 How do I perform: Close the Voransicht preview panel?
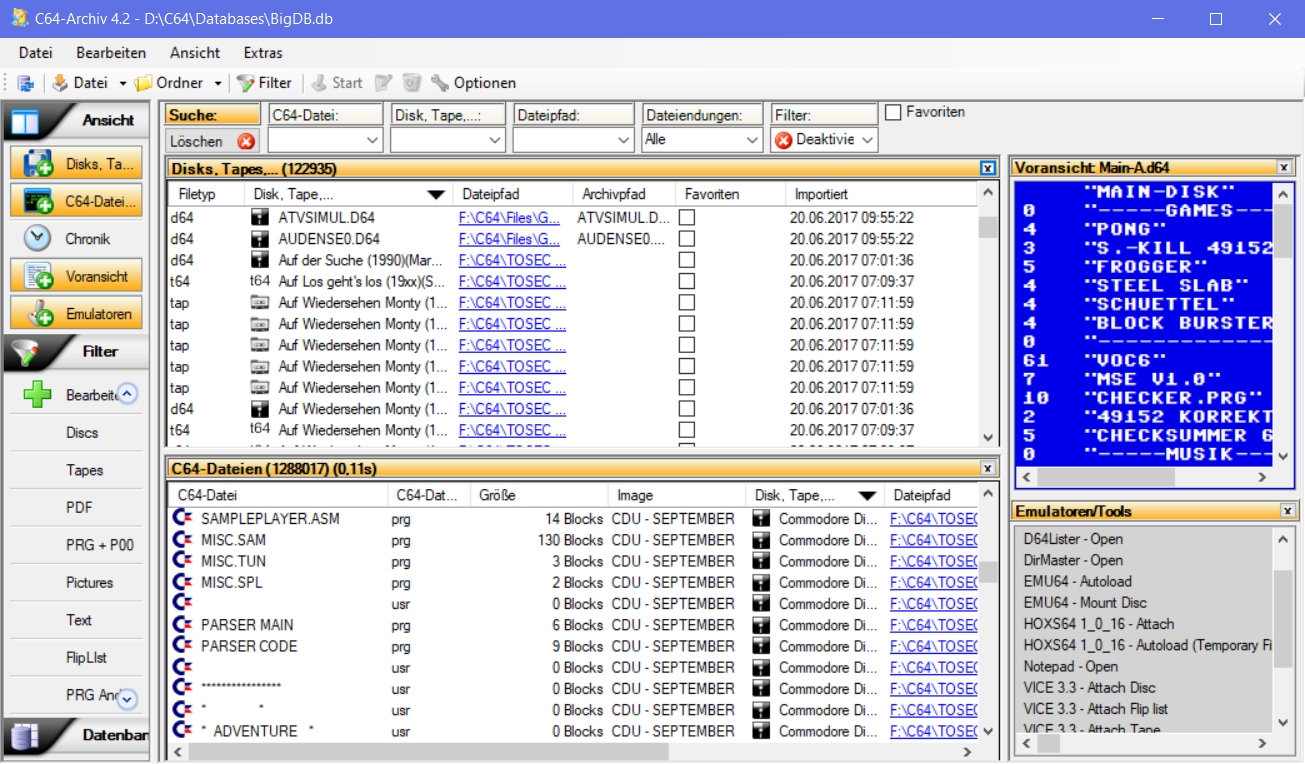[1284, 168]
